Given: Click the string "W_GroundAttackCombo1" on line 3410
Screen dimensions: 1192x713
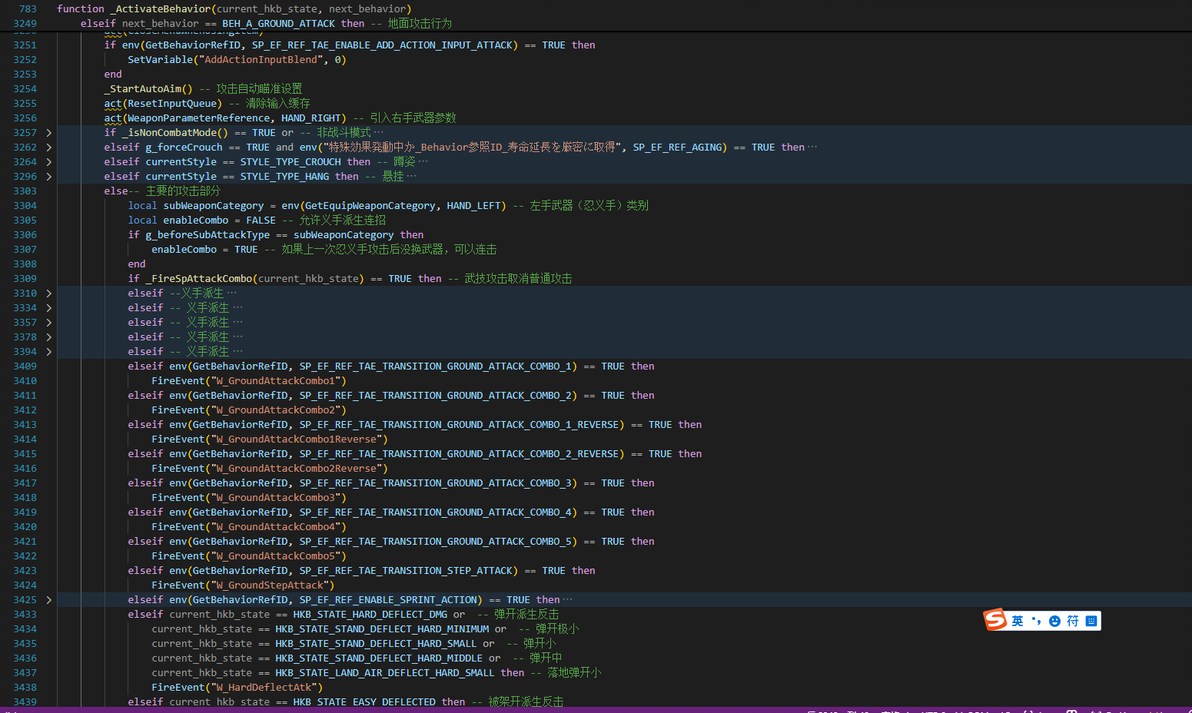Looking at the screenshot, I should (278, 381).
